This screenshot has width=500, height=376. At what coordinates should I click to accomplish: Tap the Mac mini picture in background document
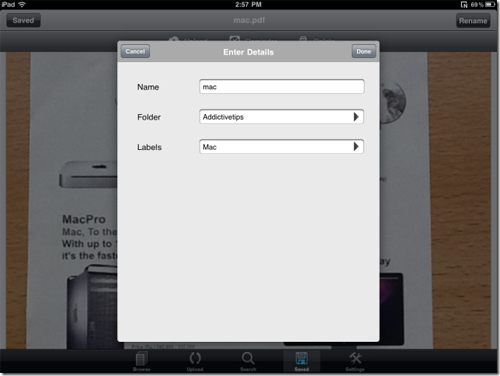coord(88,174)
